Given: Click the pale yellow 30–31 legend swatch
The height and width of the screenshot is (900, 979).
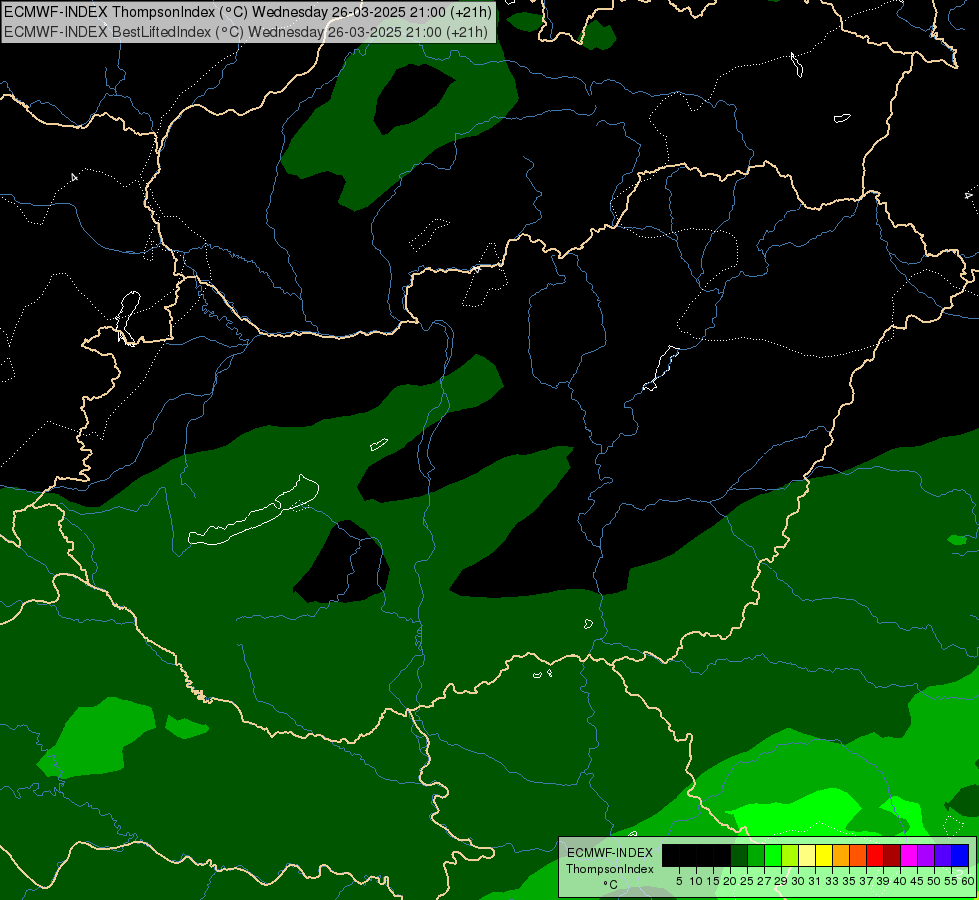Looking at the screenshot, I should [807, 855].
